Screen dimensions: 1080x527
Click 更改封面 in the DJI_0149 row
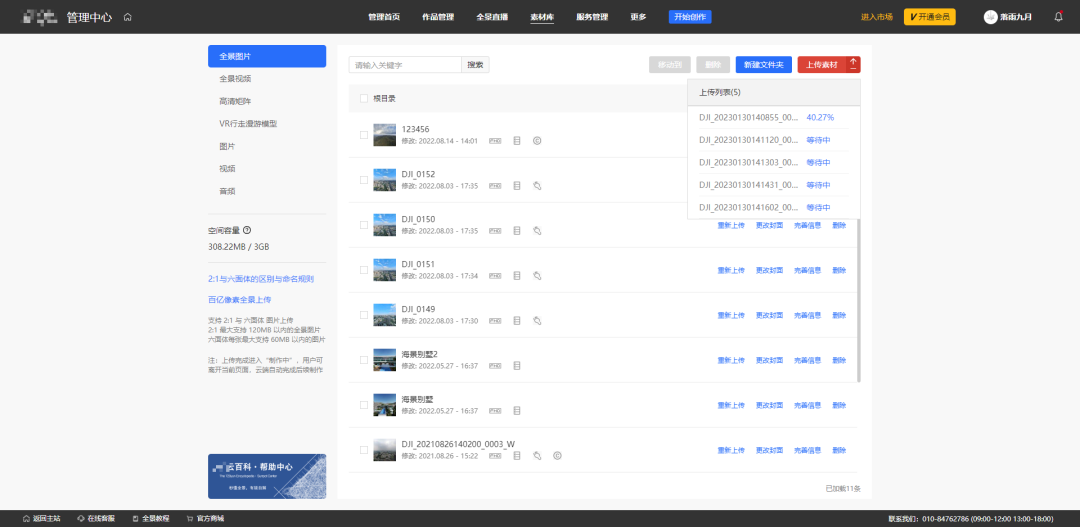click(x=769, y=315)
